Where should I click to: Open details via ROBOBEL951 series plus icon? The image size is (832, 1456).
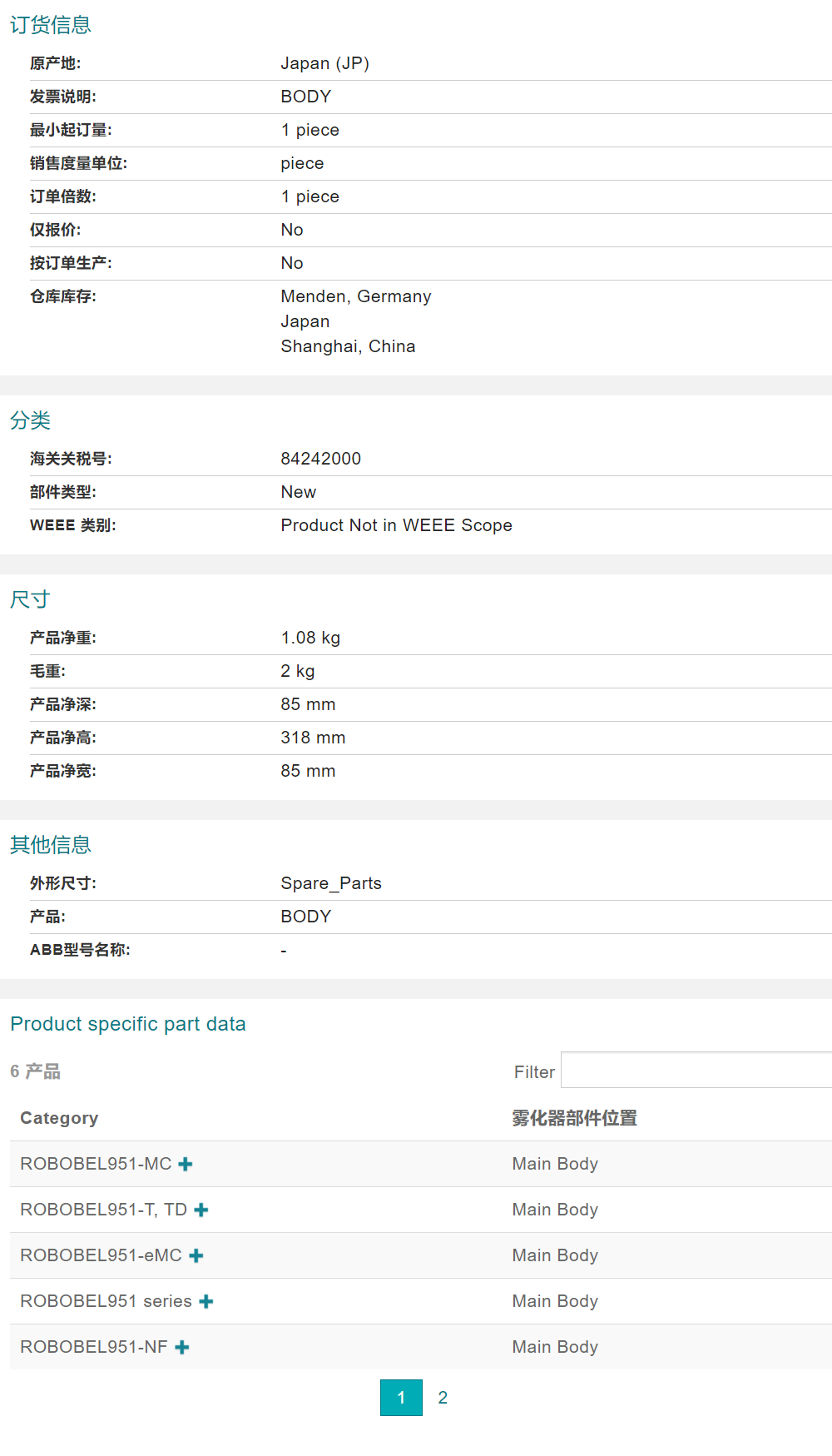click(x=206, y=1302)
